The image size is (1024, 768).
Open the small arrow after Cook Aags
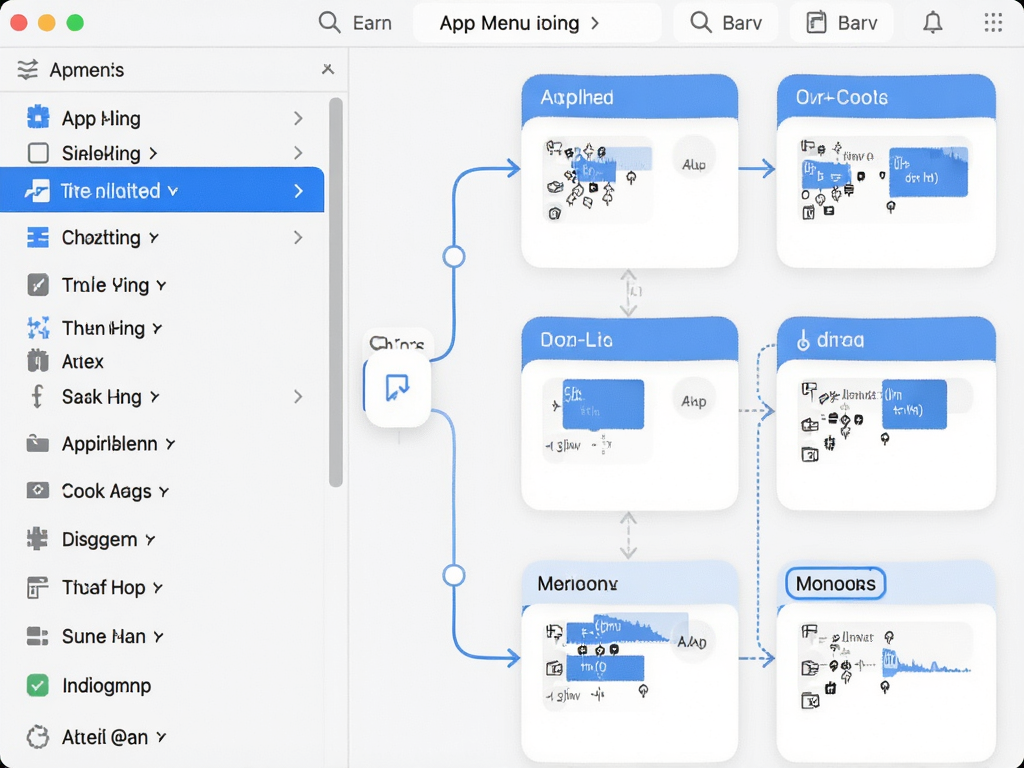point(163,491)
